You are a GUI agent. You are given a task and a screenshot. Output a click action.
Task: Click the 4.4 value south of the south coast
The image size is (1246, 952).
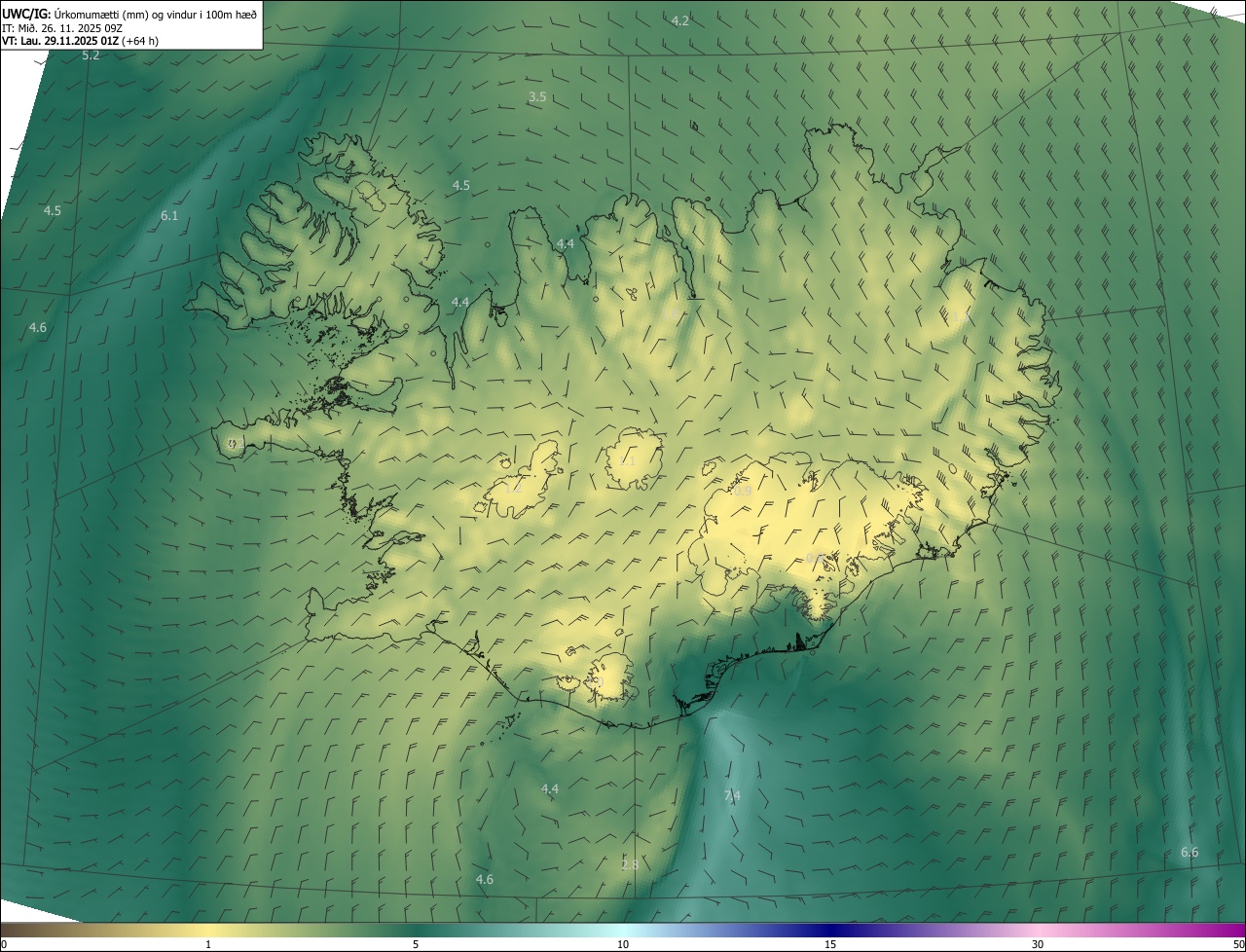click(550, 788)
